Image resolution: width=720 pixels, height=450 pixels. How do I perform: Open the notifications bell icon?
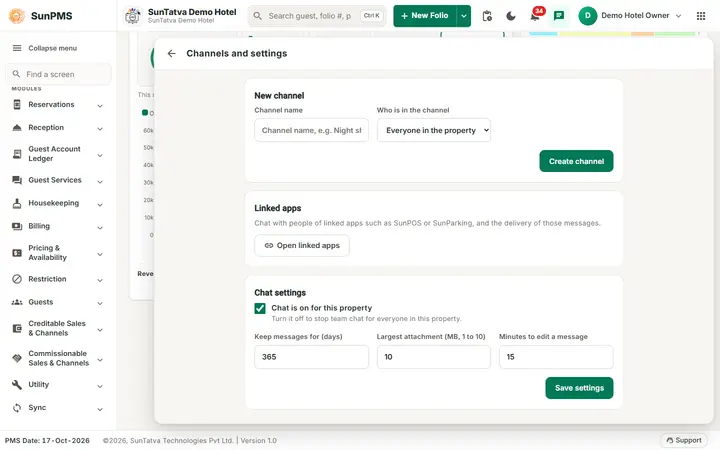pyautogui.click(x=535, y=16)
